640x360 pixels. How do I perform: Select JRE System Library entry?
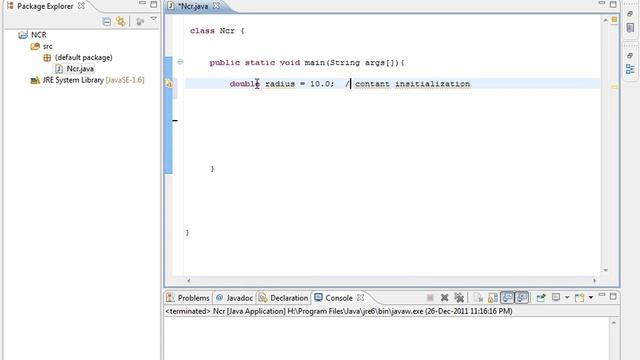click(x=93, y=80)
